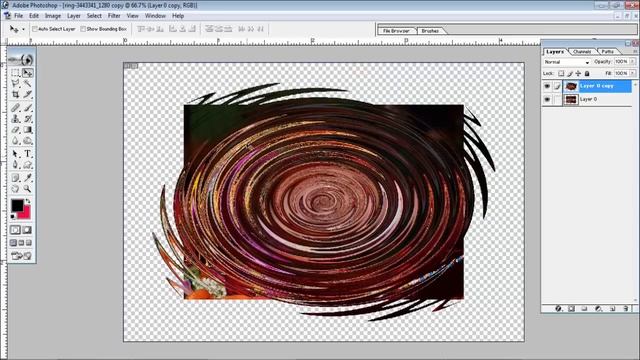Viewport: 640px width, 360px height.
Task: Switch to the Channels tab
Action: tap(582, 51)
